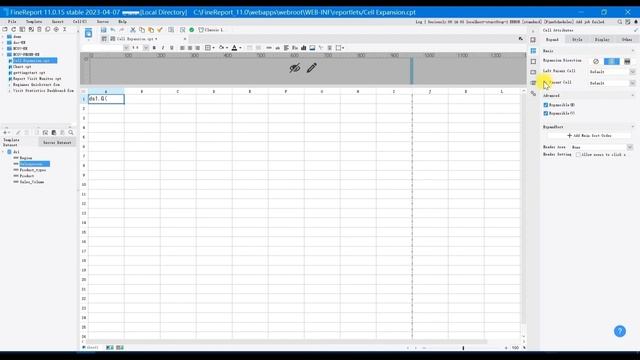
Task: Select Report Visit Monitor.cpt file
Action: pyautogui.click(x=37, y=78)
